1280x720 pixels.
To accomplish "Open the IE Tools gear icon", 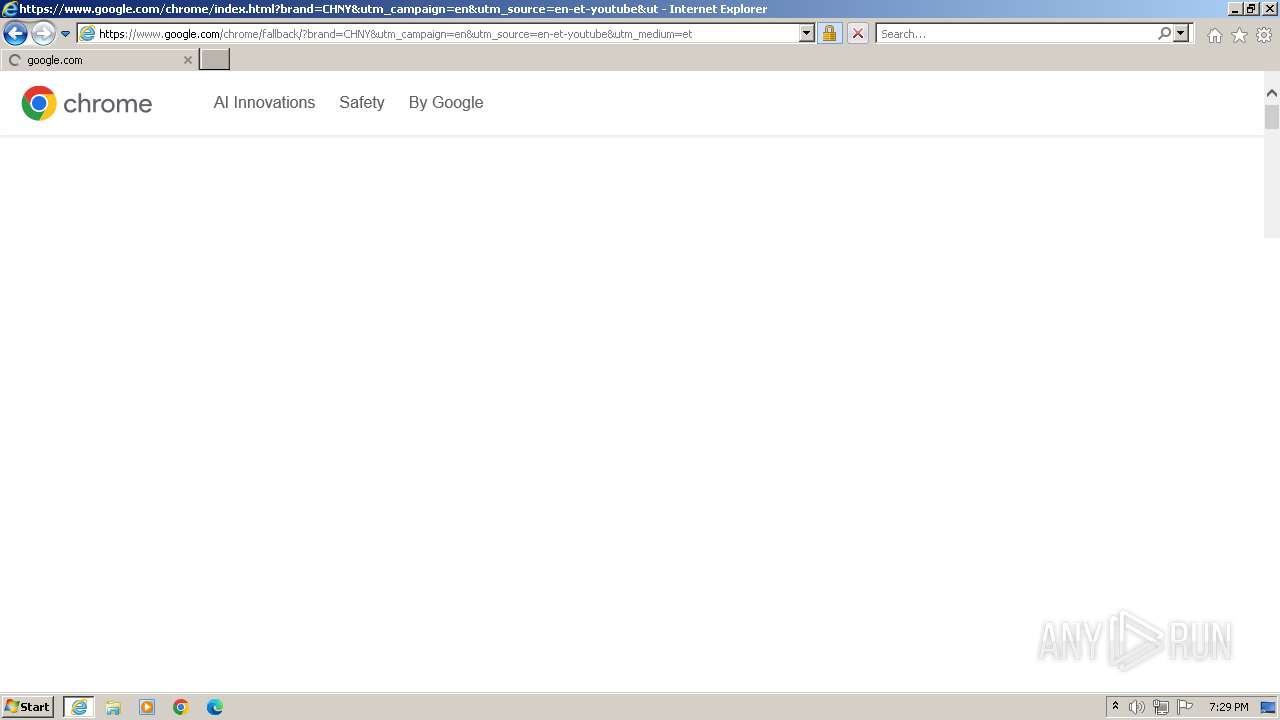I will click(1264, 35).
